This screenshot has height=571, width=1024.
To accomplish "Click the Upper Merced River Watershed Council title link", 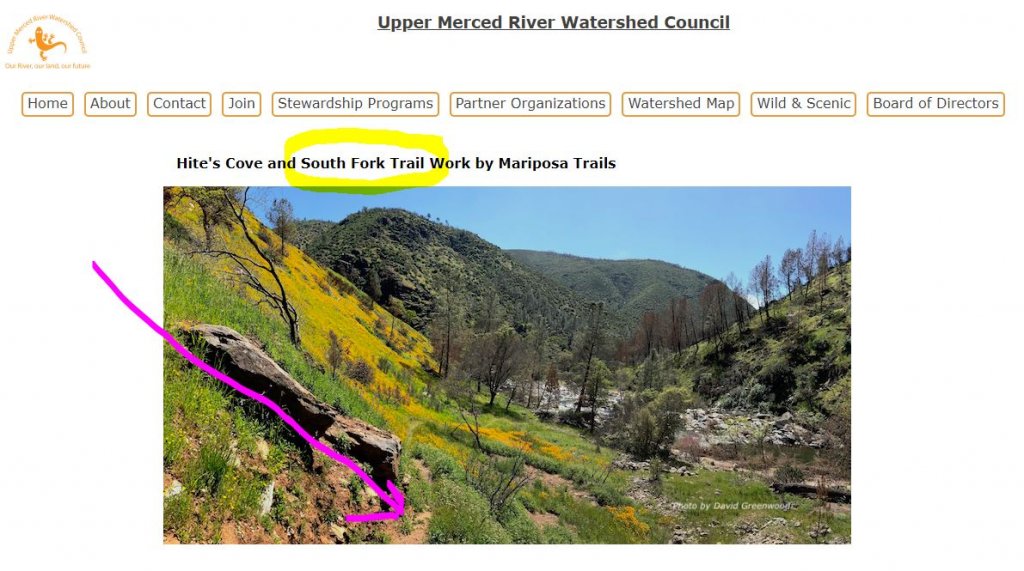I will tap(553, 22).
